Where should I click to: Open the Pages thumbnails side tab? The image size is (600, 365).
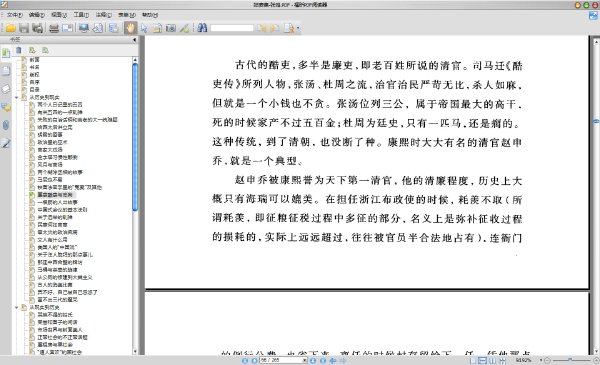click(x=6, y=71)
